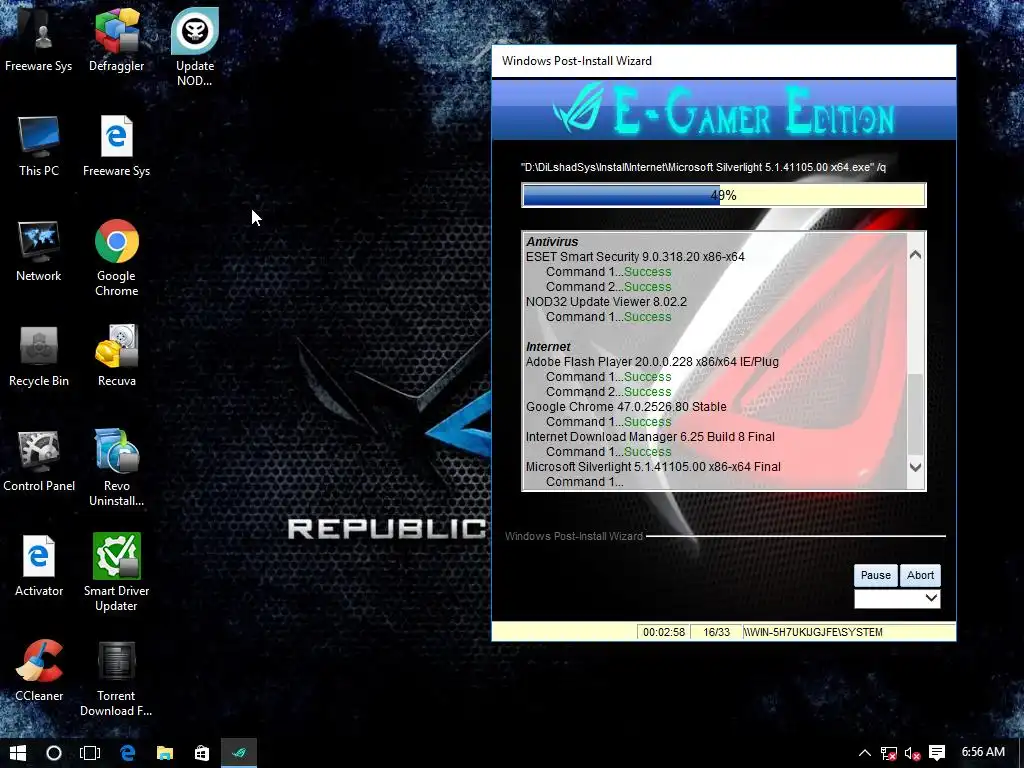The height and width of the screenshot is (768, 1024).
Task: Click the Internet category heading
Action: point(548,347)
